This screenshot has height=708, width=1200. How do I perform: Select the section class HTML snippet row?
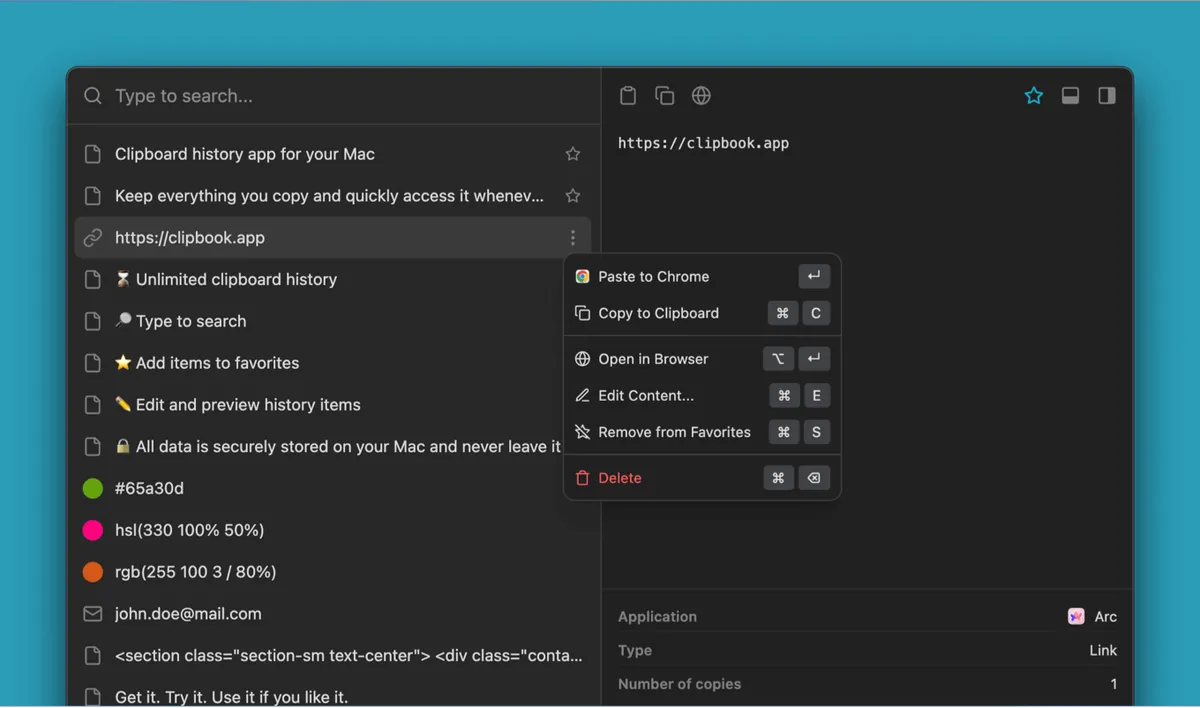(333, 656)
